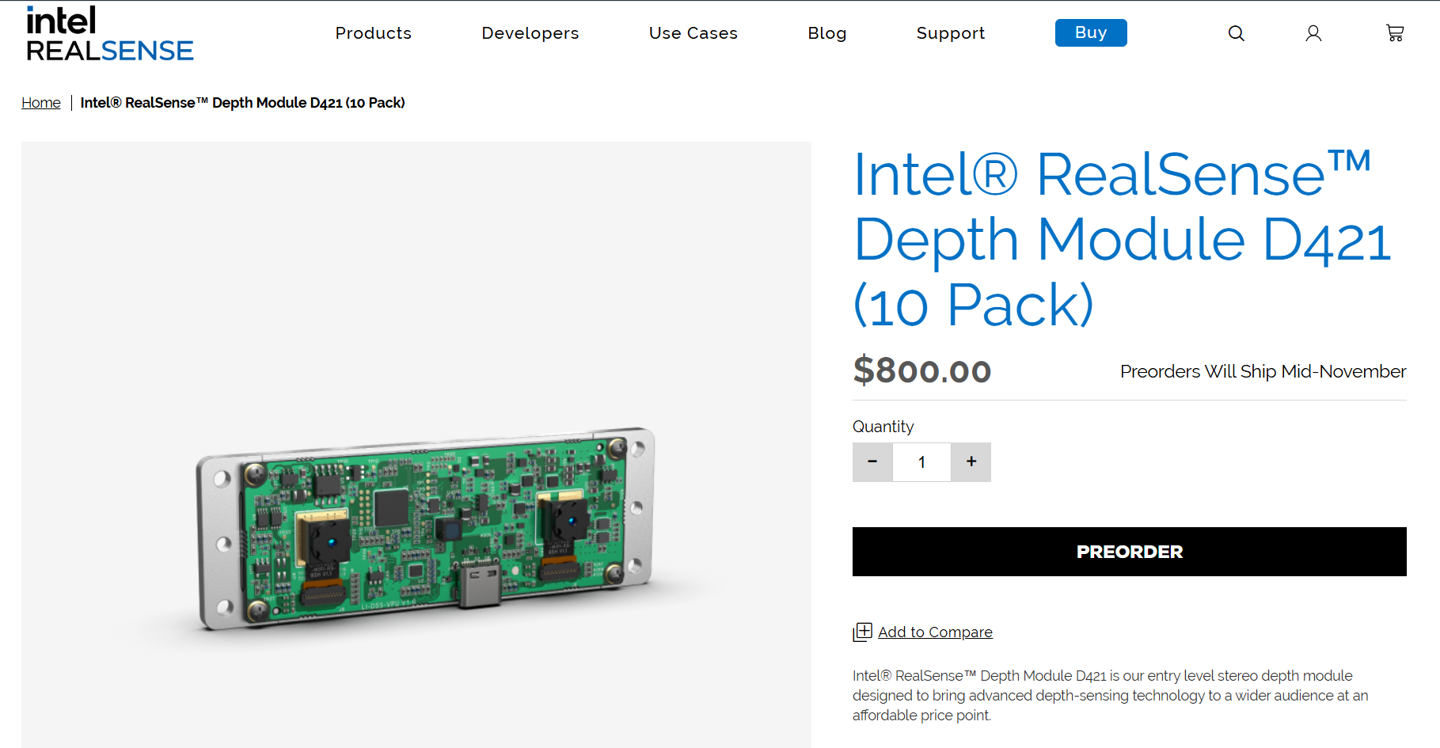
Task: Go to the Blog page
Action: [x=827, y=33]
